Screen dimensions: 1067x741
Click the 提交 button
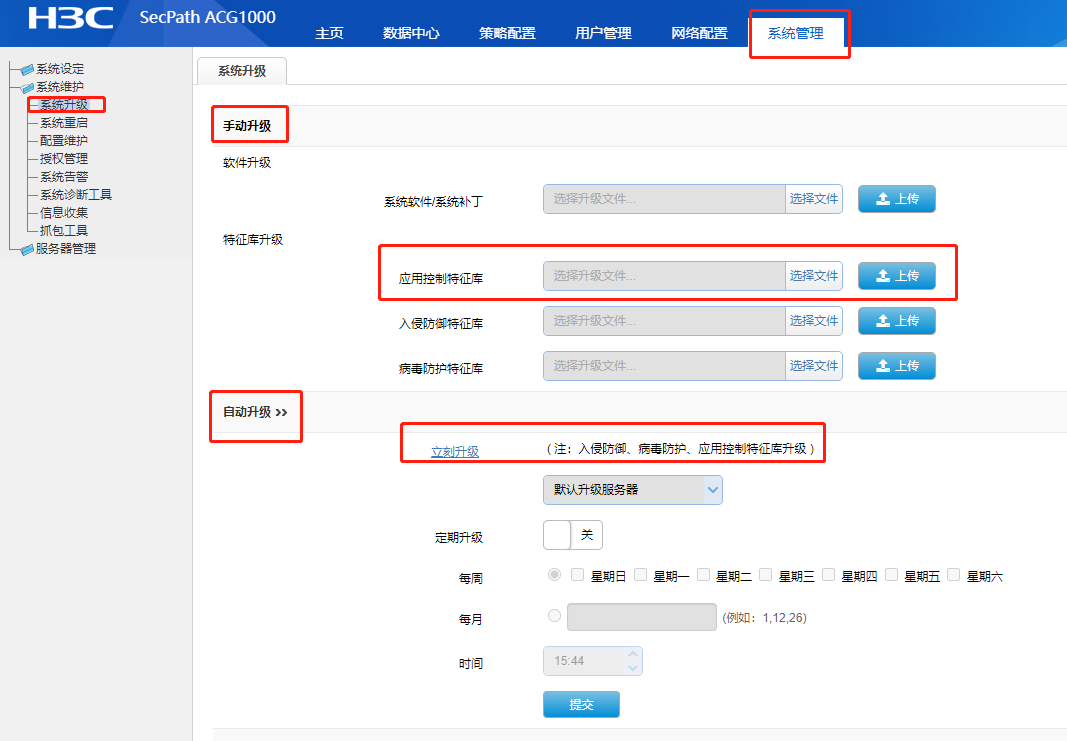pos(581,704)
